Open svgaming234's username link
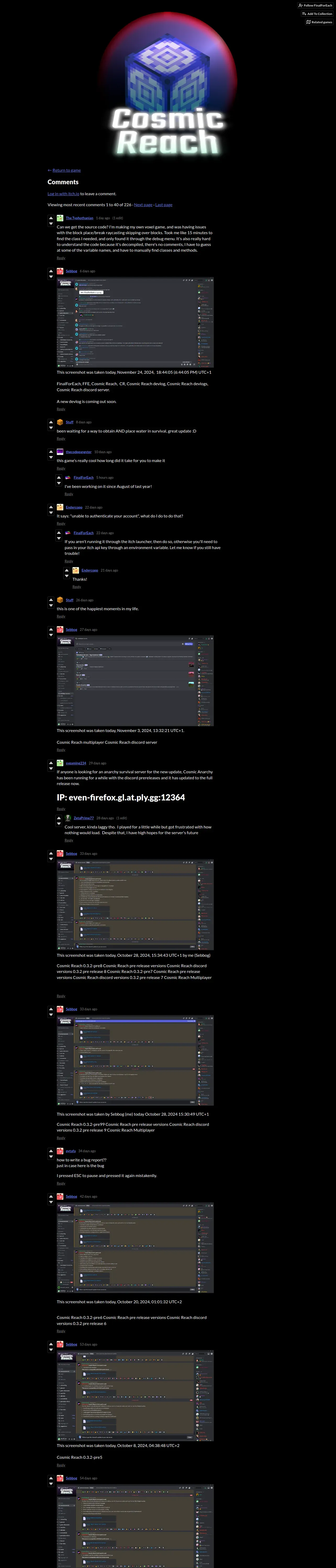Viewport: 336px width, 1568px height. click(76, 763)
